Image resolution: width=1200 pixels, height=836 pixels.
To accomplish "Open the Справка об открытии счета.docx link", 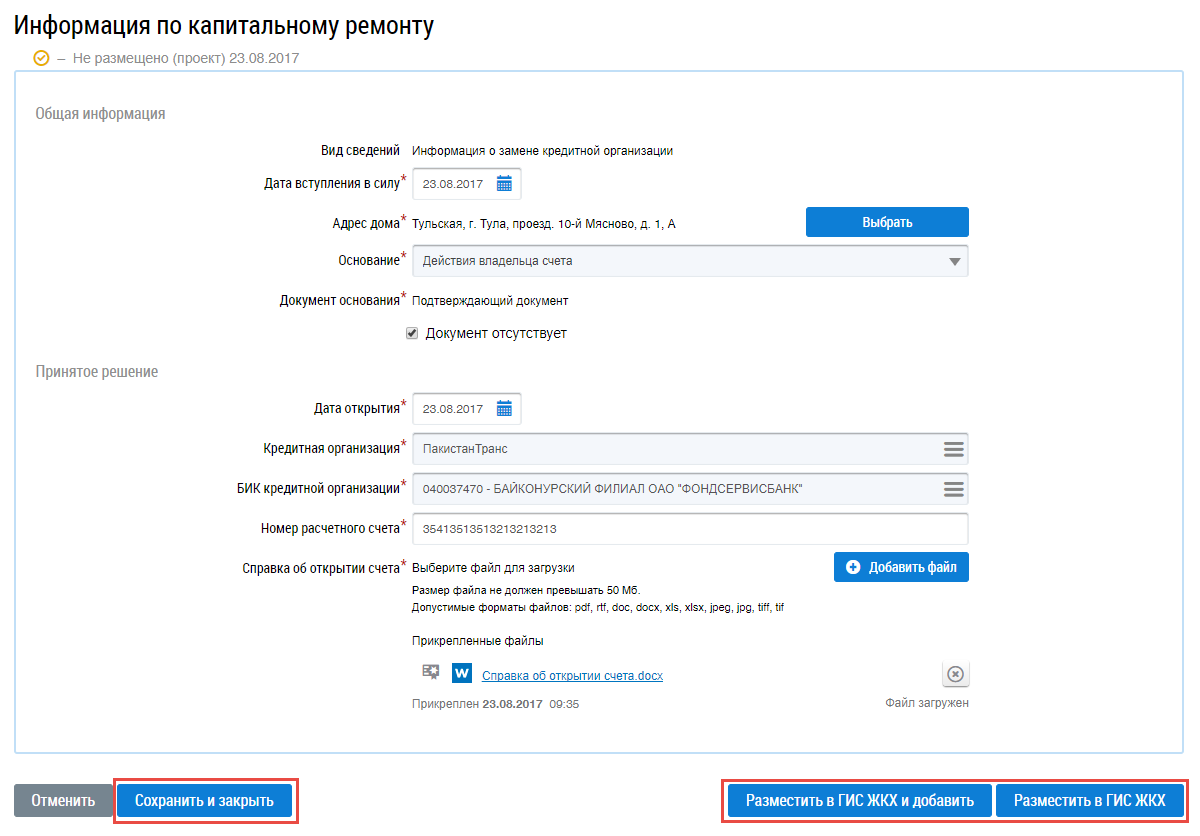I will 572,676.
